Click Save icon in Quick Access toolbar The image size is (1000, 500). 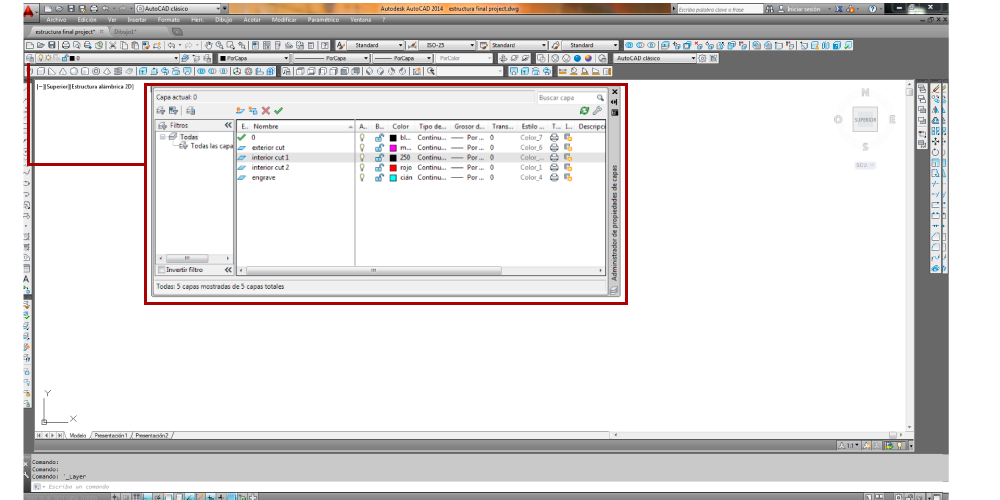[x=71, y=9]
